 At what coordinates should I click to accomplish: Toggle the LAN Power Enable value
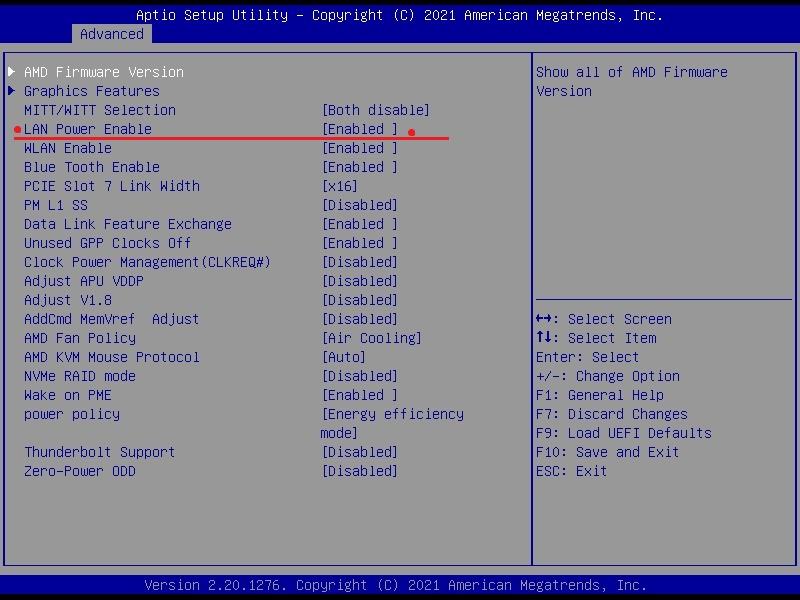(360, 129)
